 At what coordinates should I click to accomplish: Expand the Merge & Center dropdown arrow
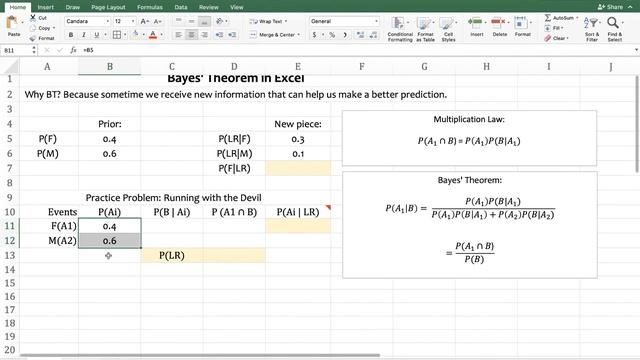tap(299, 35)
